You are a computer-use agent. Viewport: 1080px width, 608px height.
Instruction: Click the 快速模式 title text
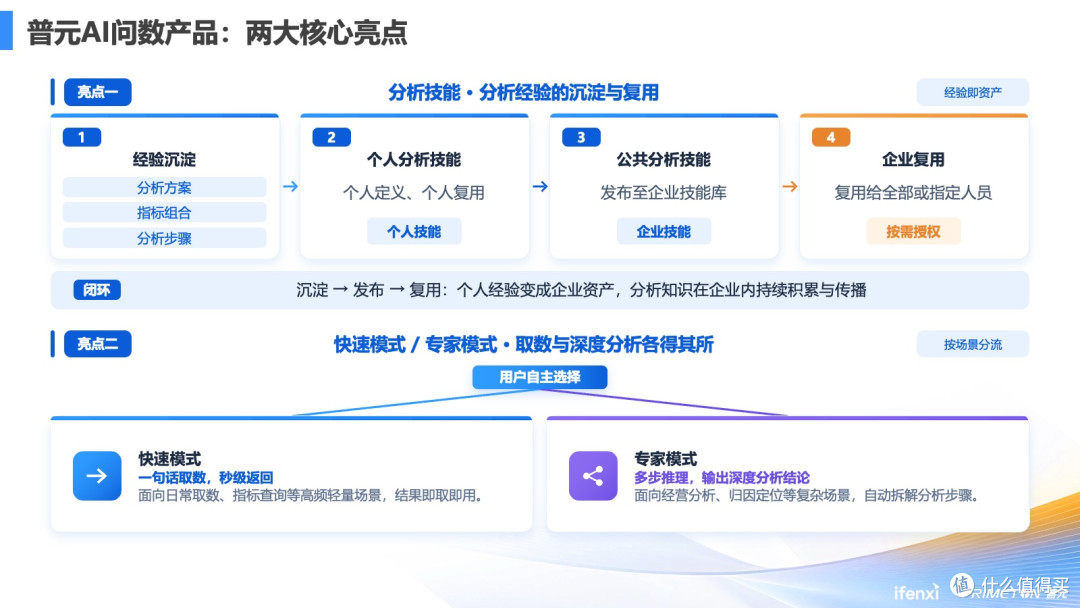tap(169, 459)
